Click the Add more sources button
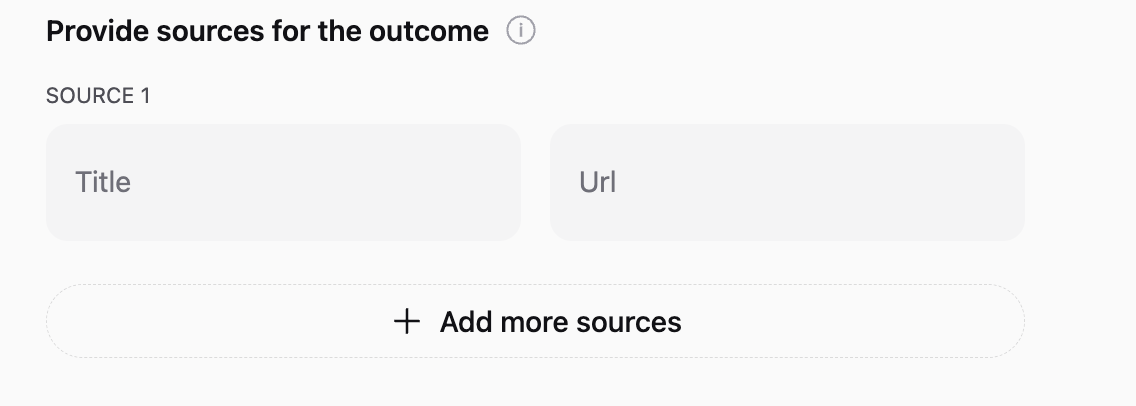The height and width of the screenshot is (406, 1136). click(x=535, y=322)
